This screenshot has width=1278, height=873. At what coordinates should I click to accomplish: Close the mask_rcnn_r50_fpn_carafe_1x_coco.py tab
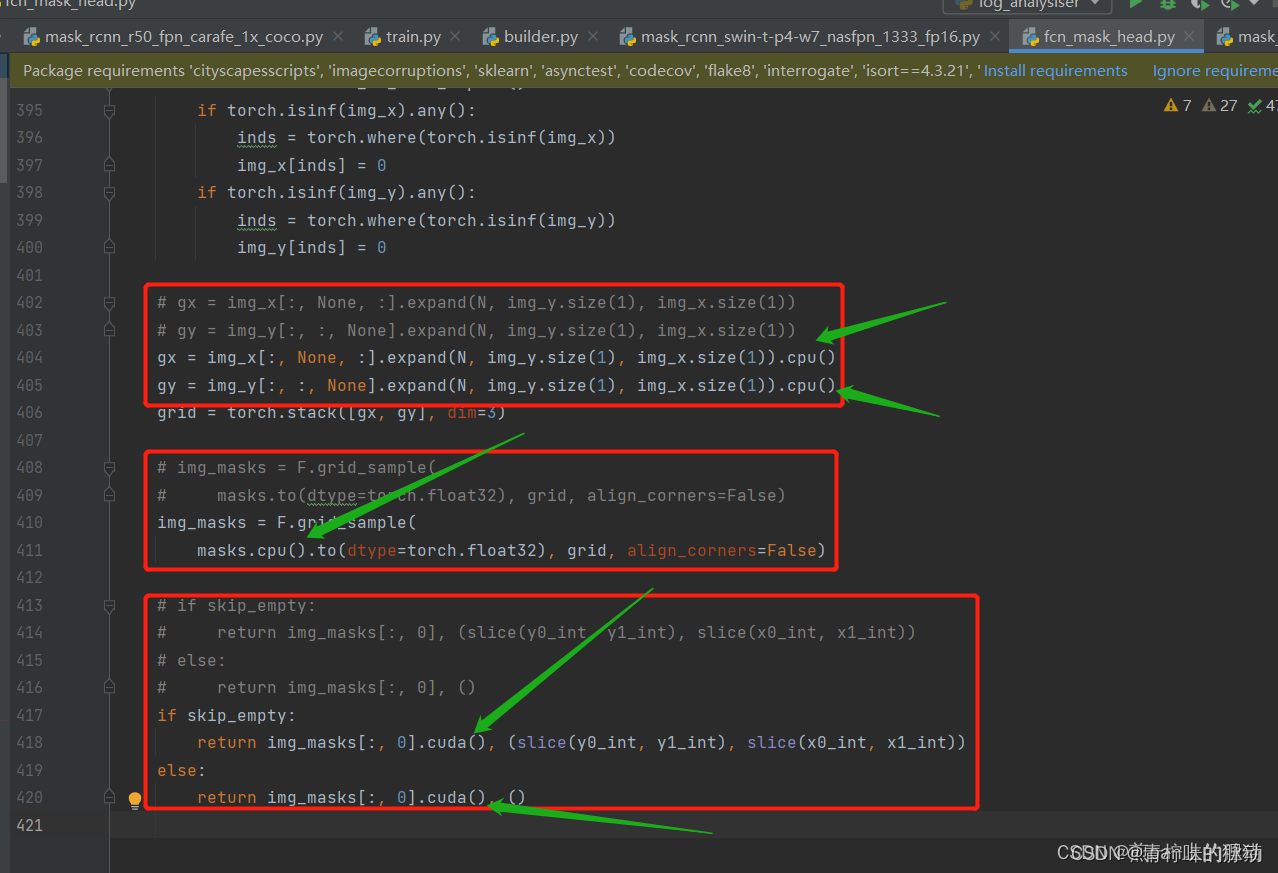(338, 37)
